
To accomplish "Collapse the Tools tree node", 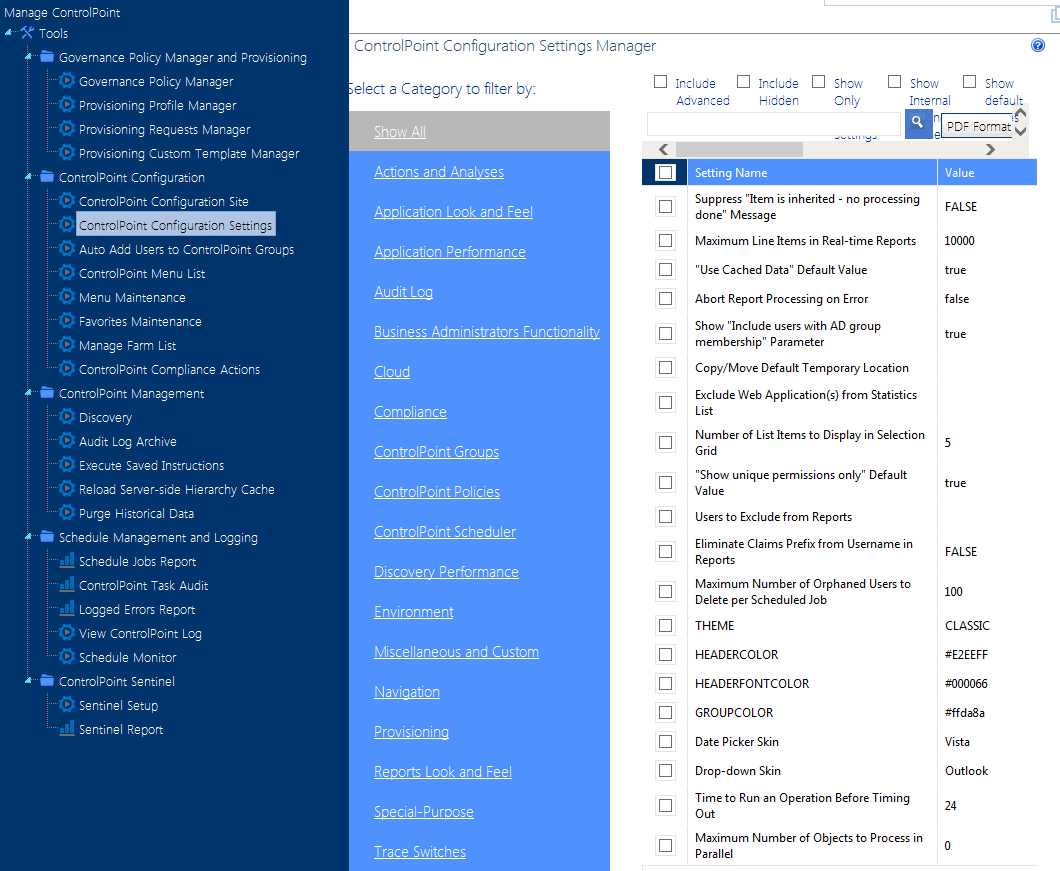I will click(6, 32).
